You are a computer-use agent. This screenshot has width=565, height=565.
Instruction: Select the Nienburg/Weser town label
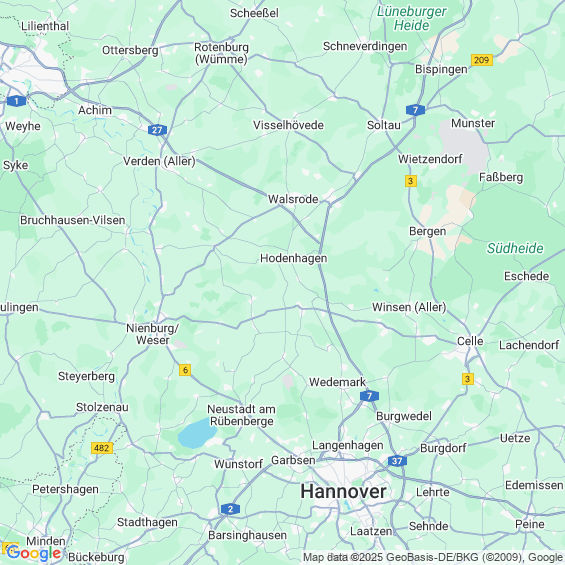152,334
